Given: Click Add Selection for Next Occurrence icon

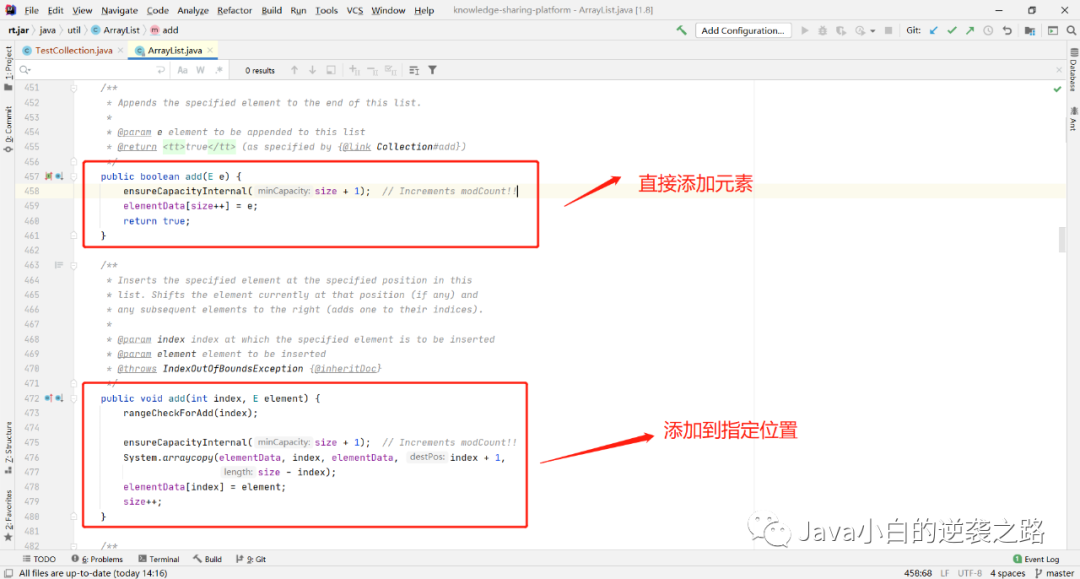Looking at the screenshot, I should [x=354, y=70].
